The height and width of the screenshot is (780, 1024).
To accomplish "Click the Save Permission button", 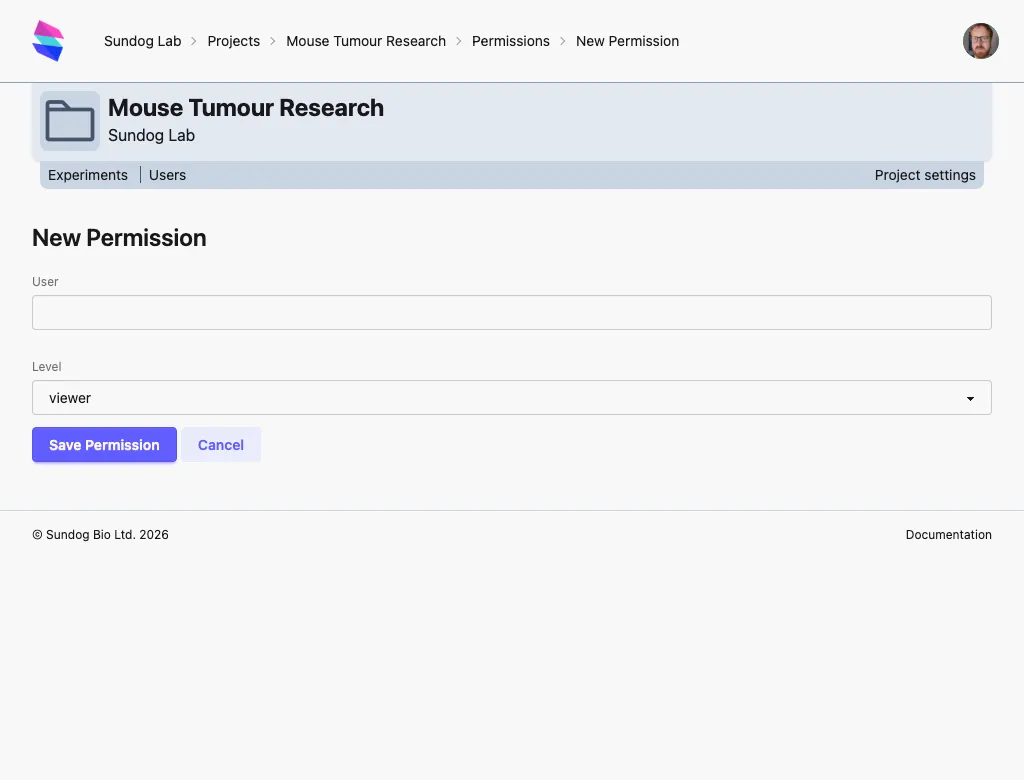I will [x=104, y=444].
